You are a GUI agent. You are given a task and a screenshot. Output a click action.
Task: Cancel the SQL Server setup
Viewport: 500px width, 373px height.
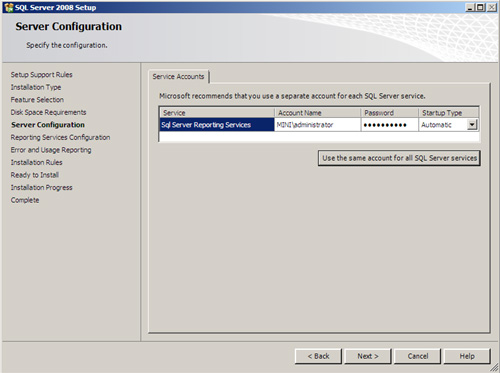pos(417,356)
